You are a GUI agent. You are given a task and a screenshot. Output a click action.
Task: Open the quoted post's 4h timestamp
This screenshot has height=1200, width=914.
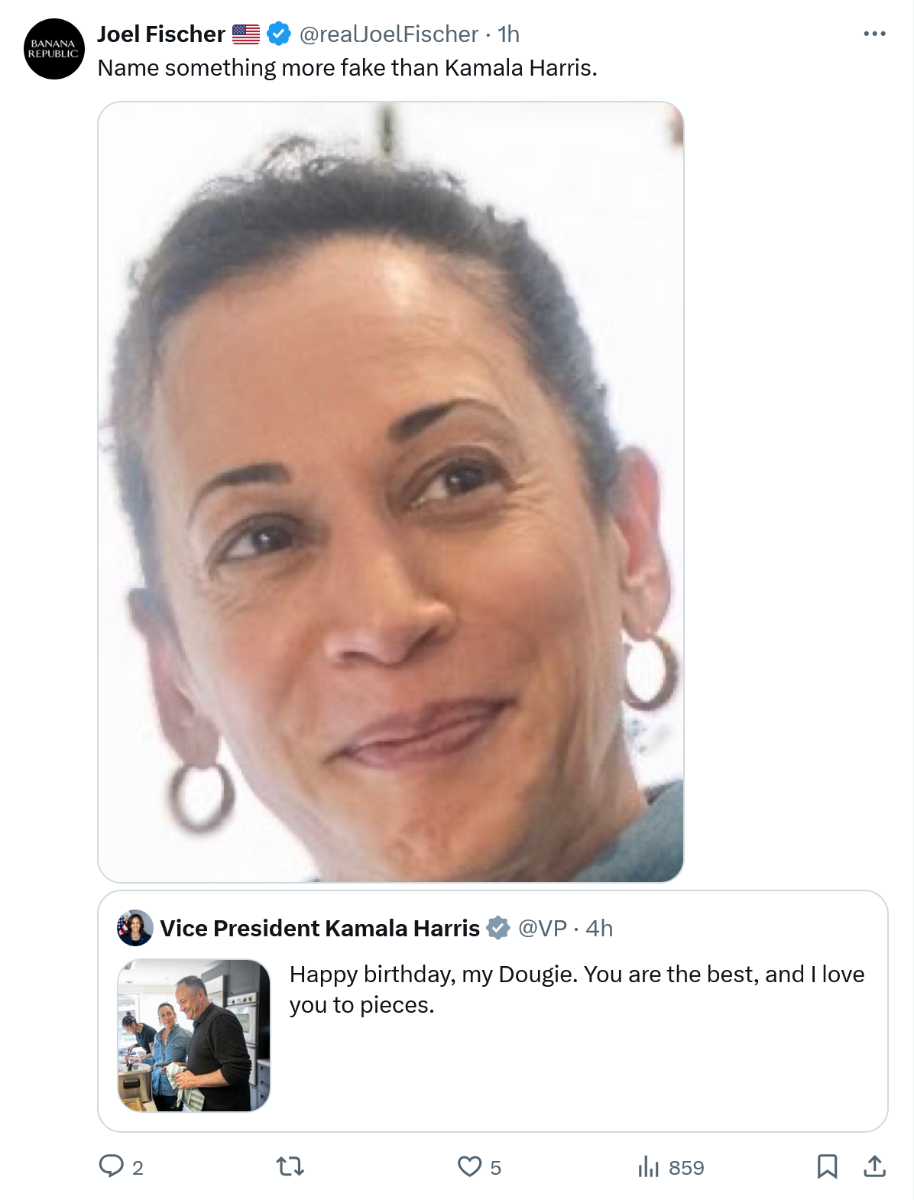[x=599, y=928]
